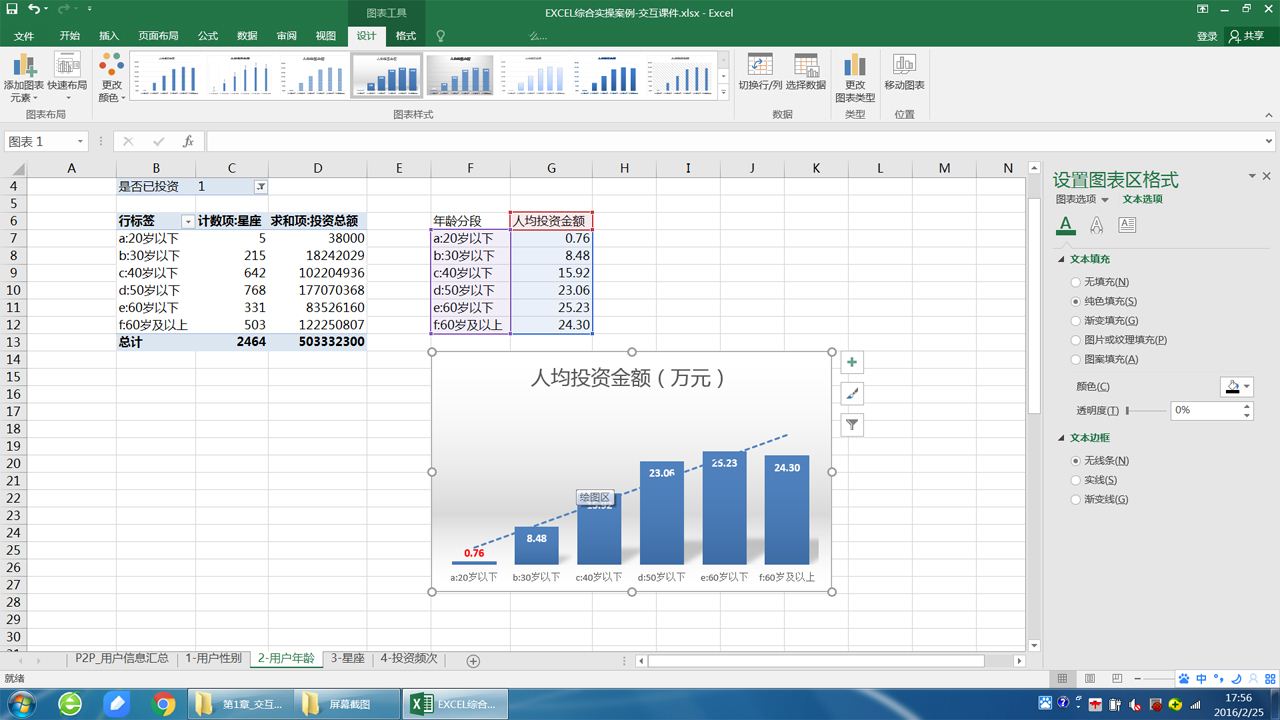This screenshot has width=1280, height=720.
Task: Select the 实线(S) radio button
Action: [x=1076, y=480]
